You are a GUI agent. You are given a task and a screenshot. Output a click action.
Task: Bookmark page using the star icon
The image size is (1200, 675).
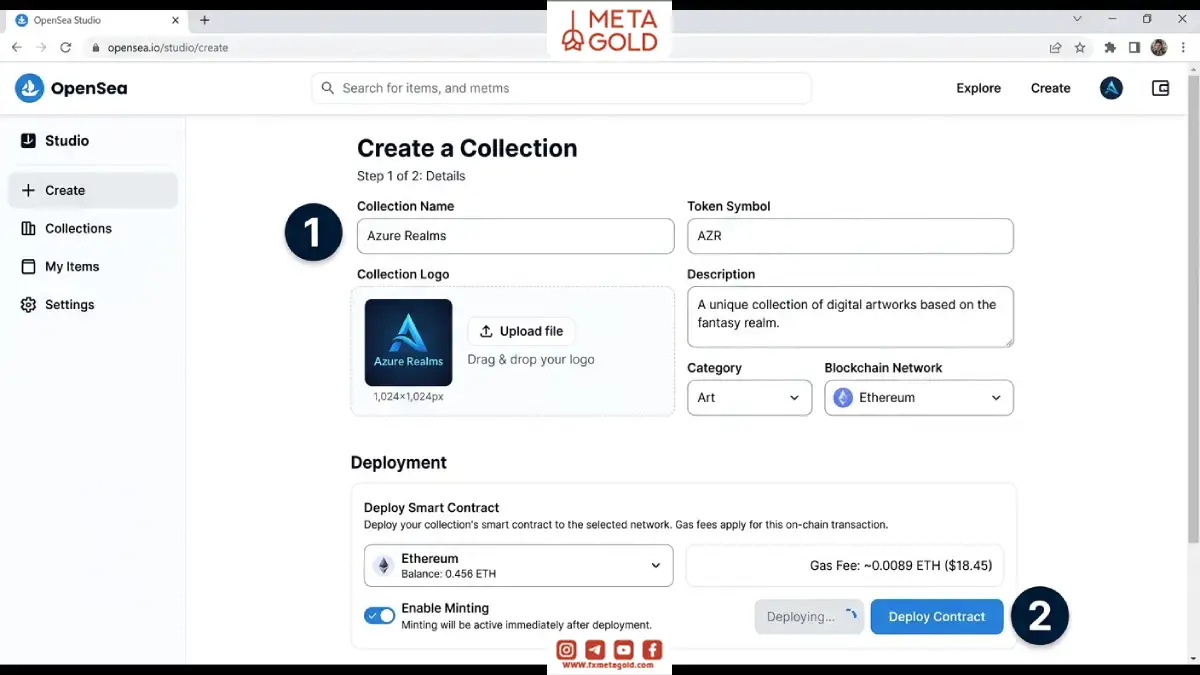(1080, 47)
